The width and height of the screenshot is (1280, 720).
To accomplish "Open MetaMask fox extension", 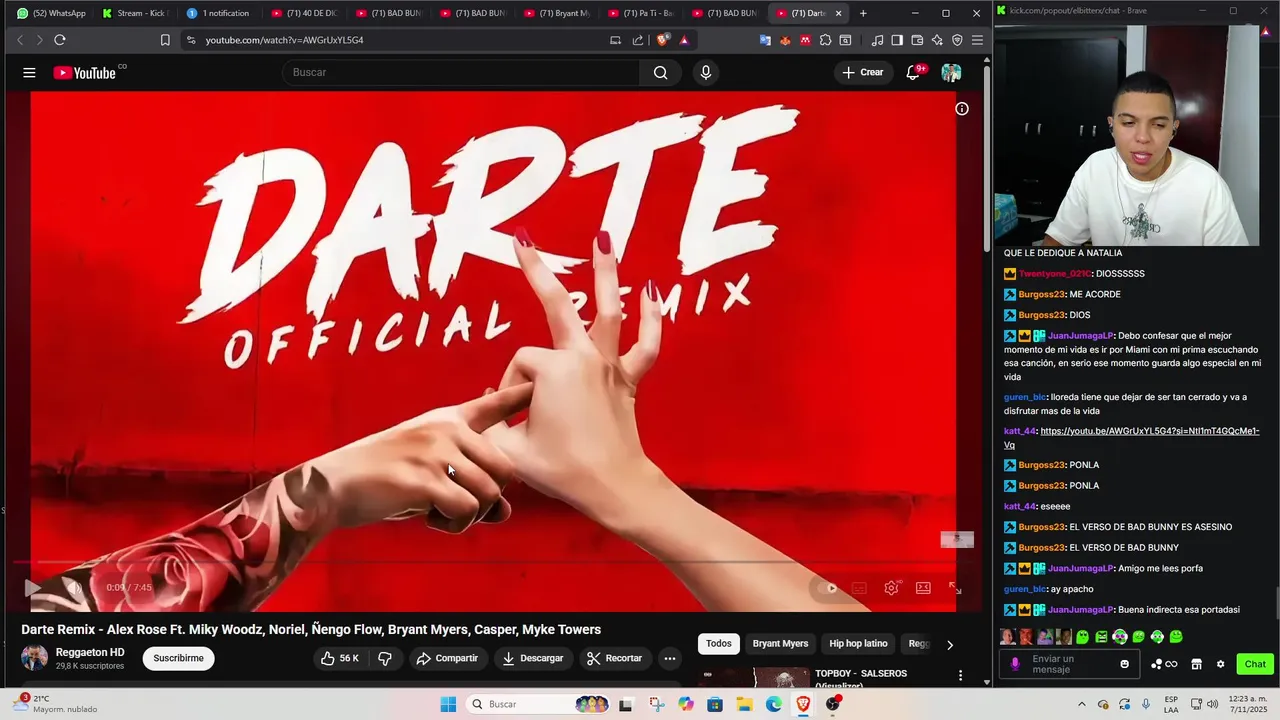I will pos(785,40).
